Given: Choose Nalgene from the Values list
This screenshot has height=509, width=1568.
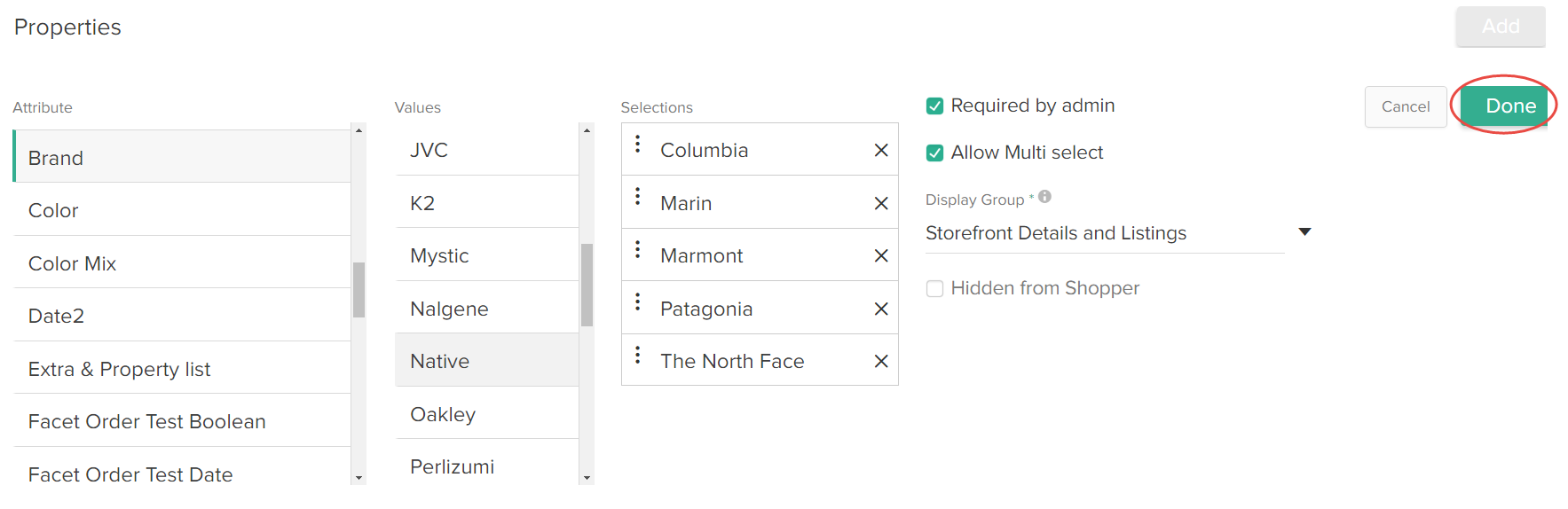Looking at the screenshot, I should coord(487,309).
